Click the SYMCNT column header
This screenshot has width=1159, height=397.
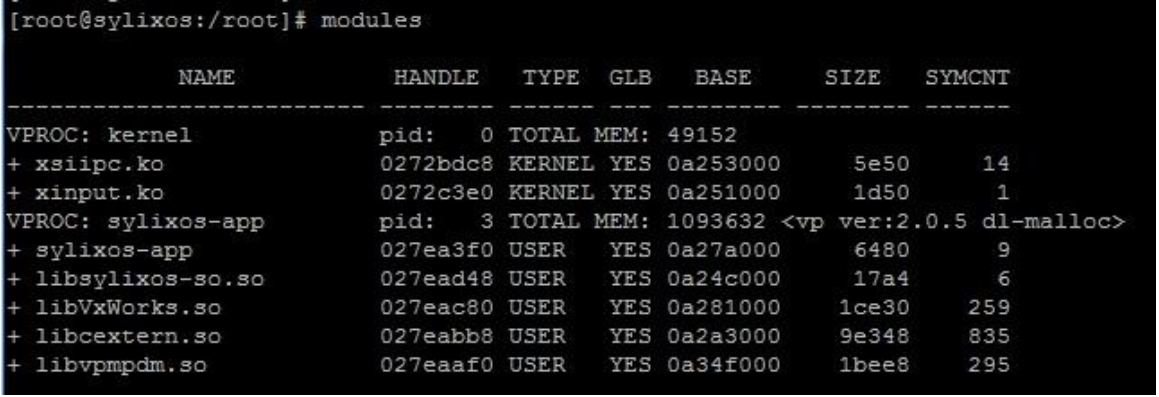pos(968,78)
